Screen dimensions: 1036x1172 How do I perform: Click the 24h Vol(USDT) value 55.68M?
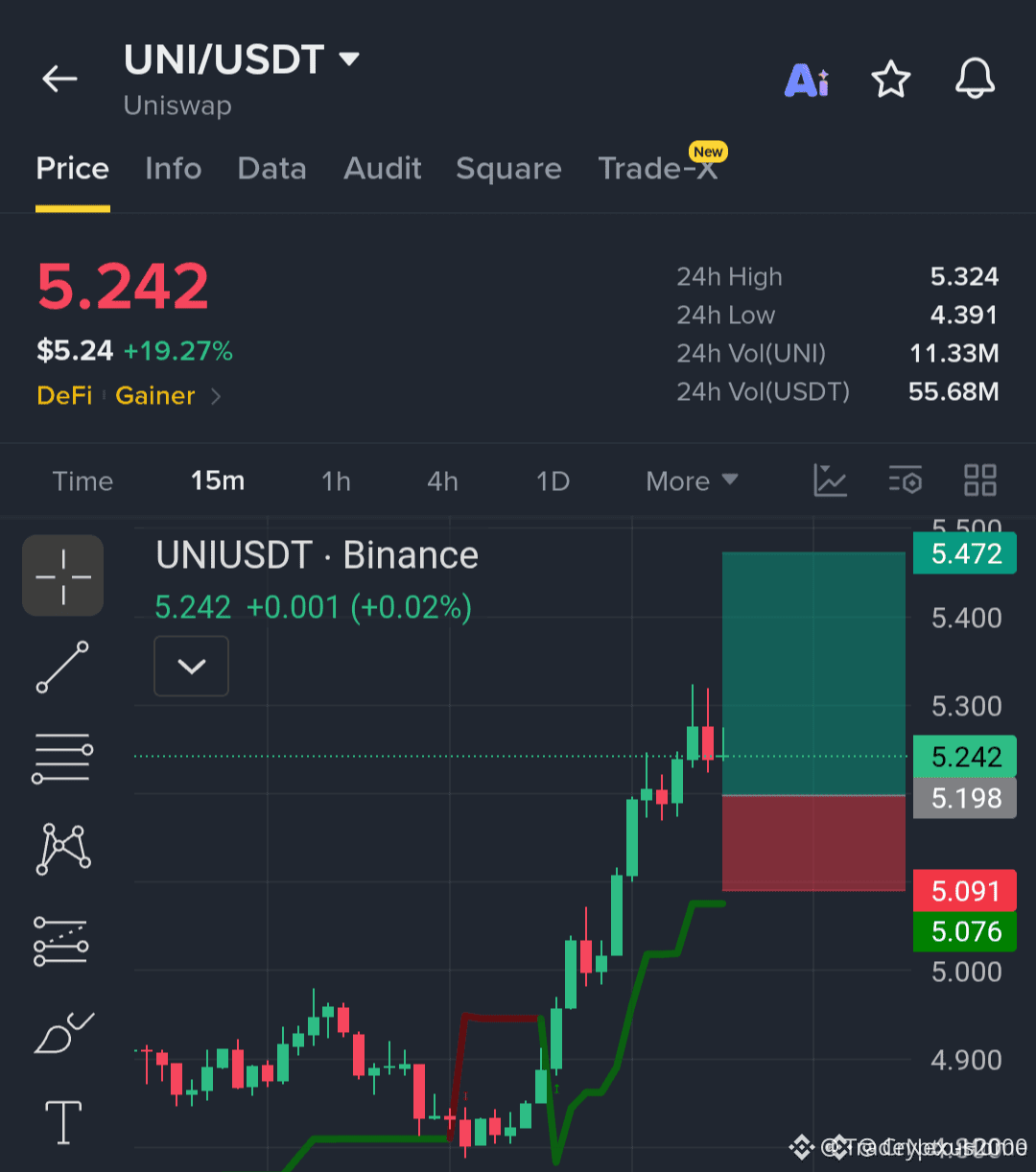[x=954, y=392]
